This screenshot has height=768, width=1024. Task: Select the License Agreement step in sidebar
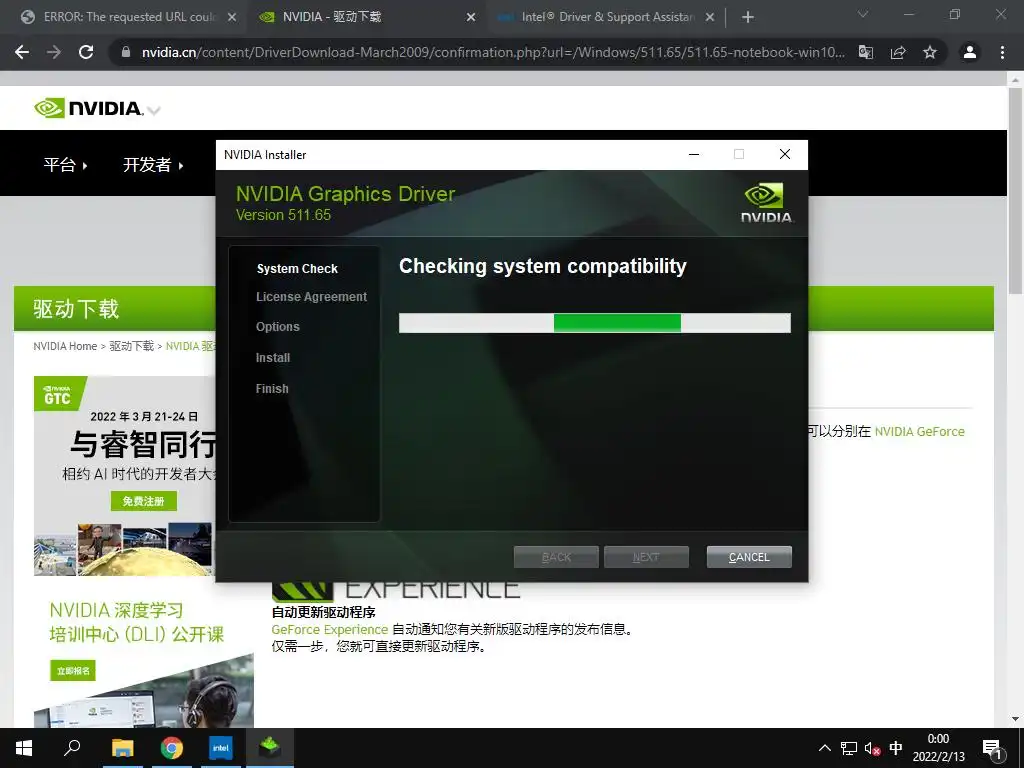coord(312,296)
